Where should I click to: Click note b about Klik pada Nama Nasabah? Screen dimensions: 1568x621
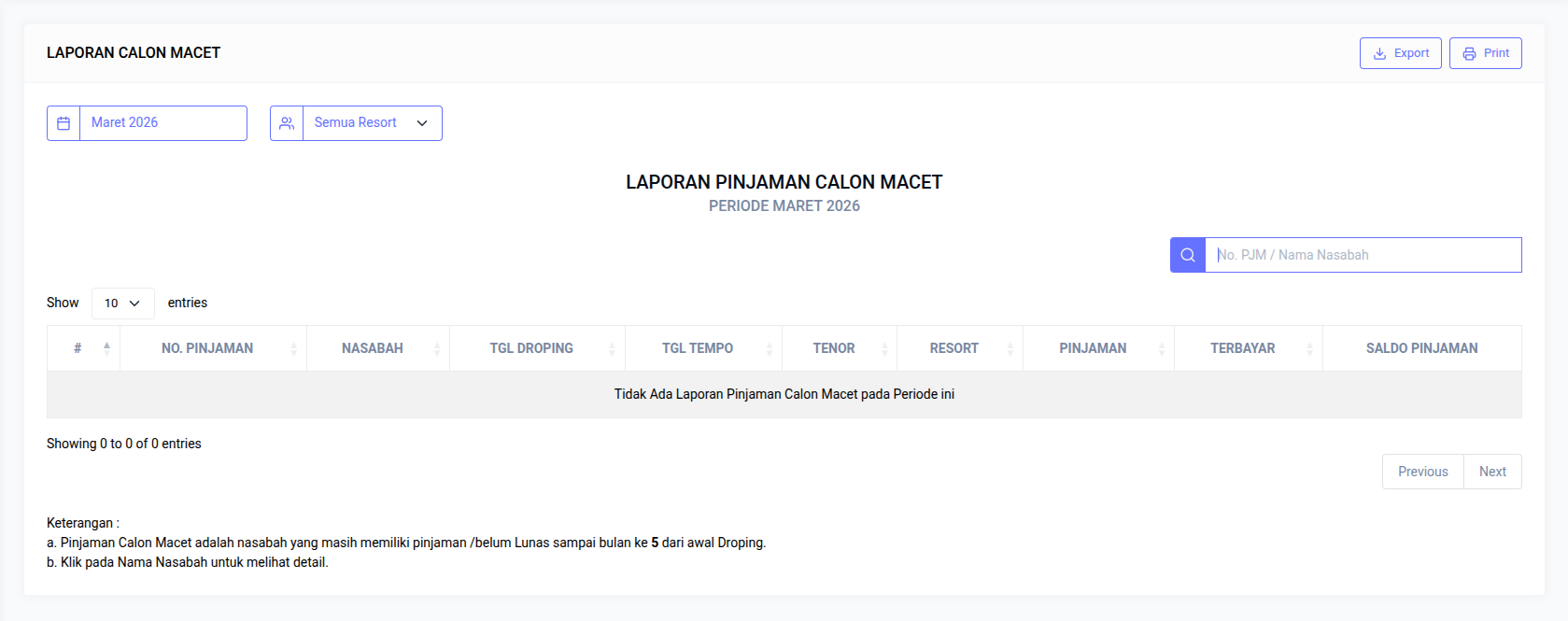[x=188, y=562]
